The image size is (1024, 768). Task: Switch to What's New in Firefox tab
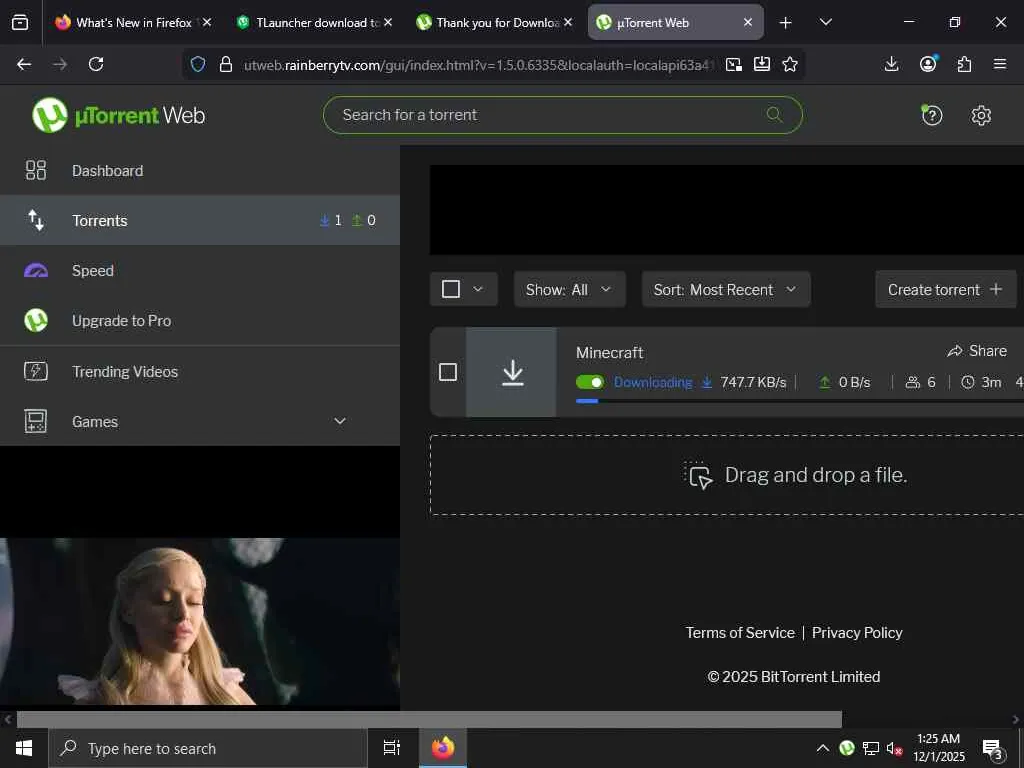[134, 22]
